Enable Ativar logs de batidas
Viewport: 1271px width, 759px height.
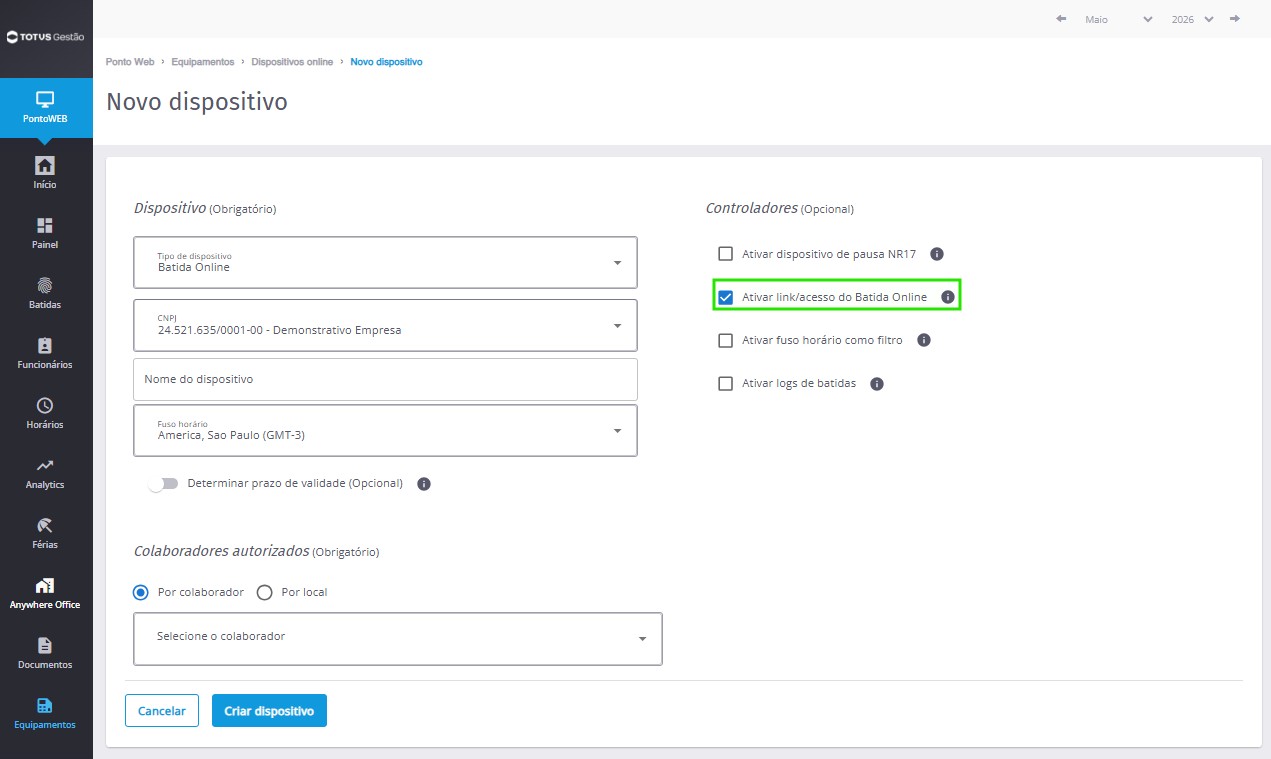pos(726,383)
